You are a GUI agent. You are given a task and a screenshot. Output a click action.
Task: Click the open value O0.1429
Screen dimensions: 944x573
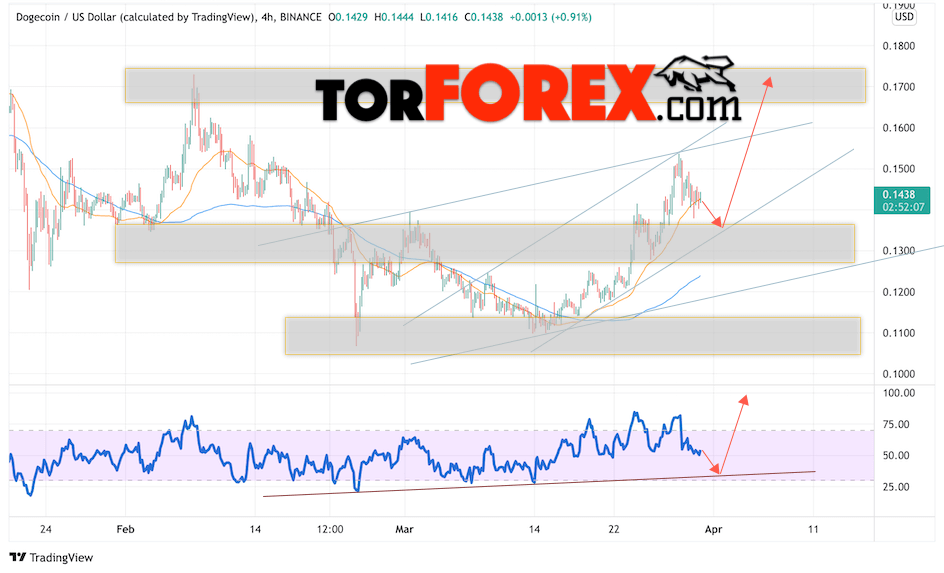pyautogui.click(x=348, y=17)
